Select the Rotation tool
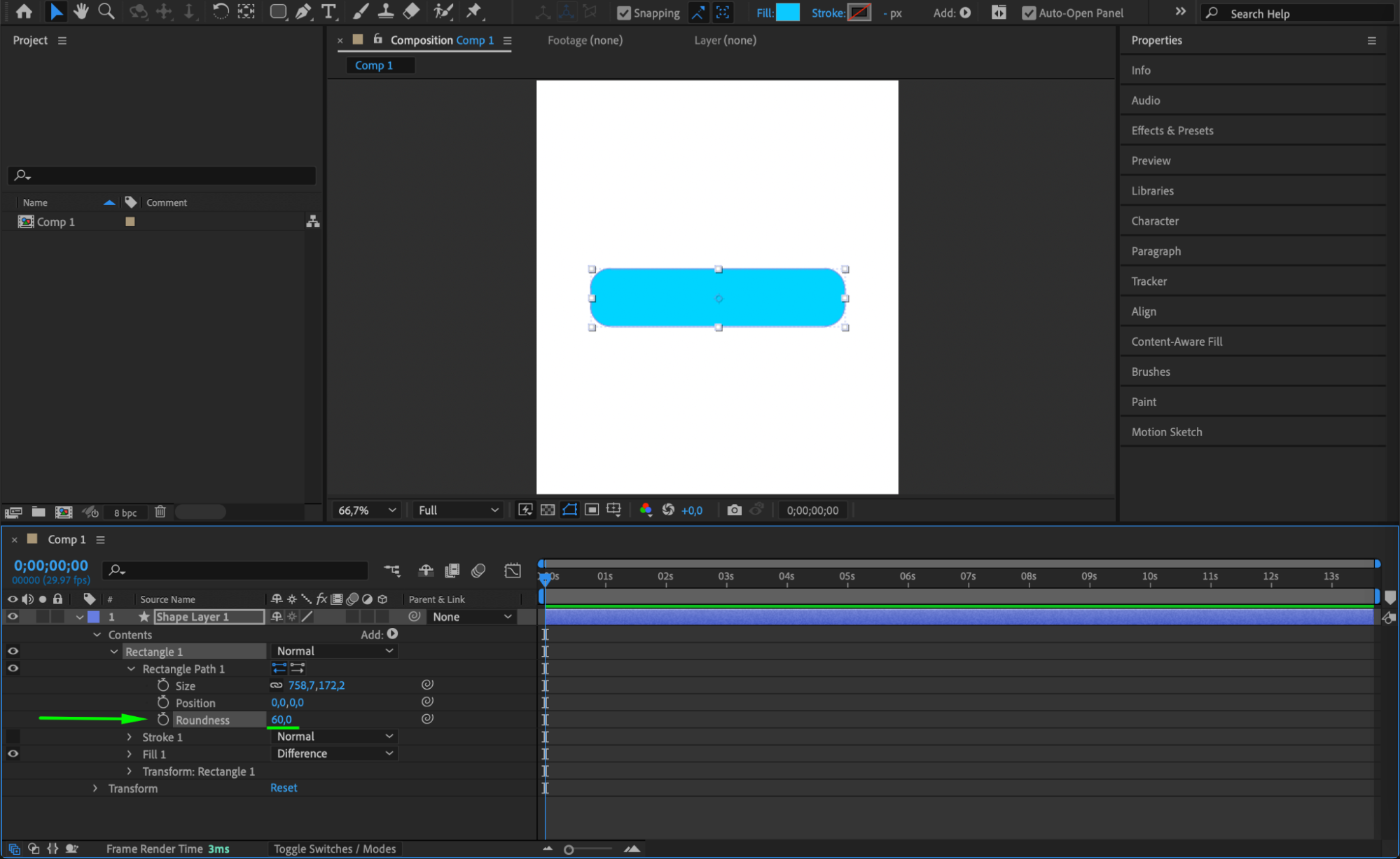Viewport: 1400px width, 859px height. 220,11
